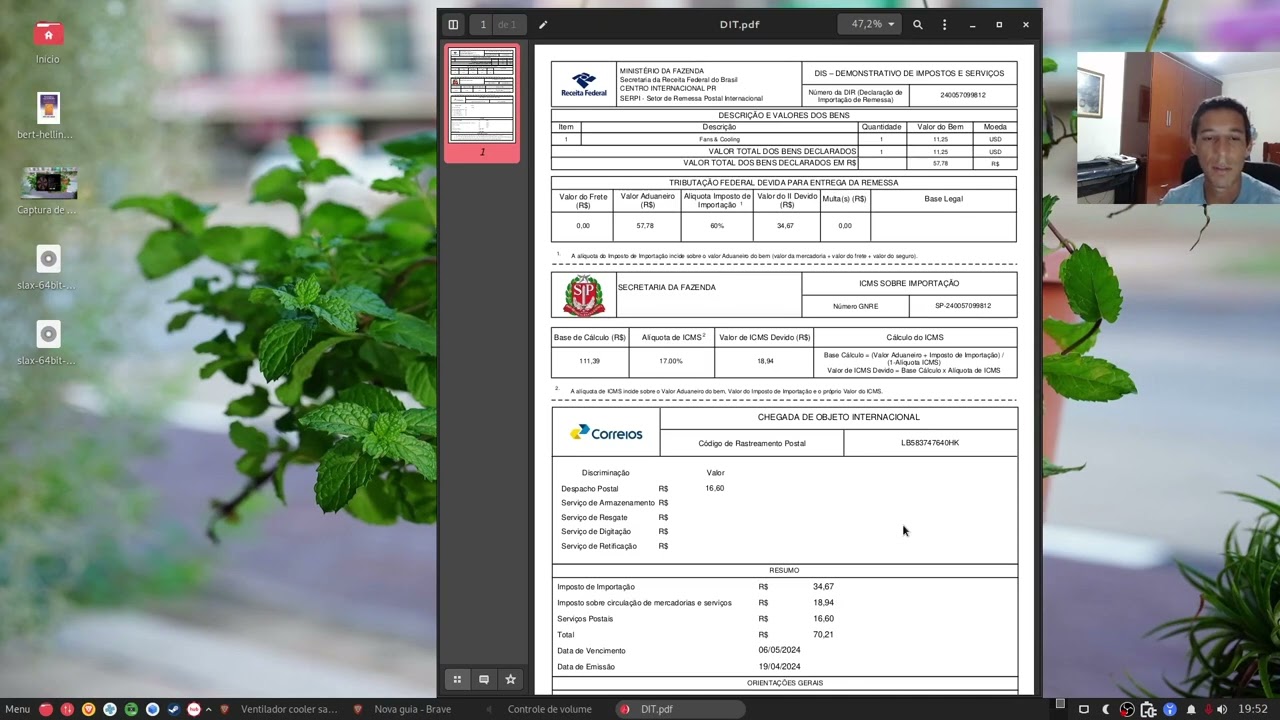Open the volume speaker tray icon
This screenshot has height=720, width=1280.
1222,709
